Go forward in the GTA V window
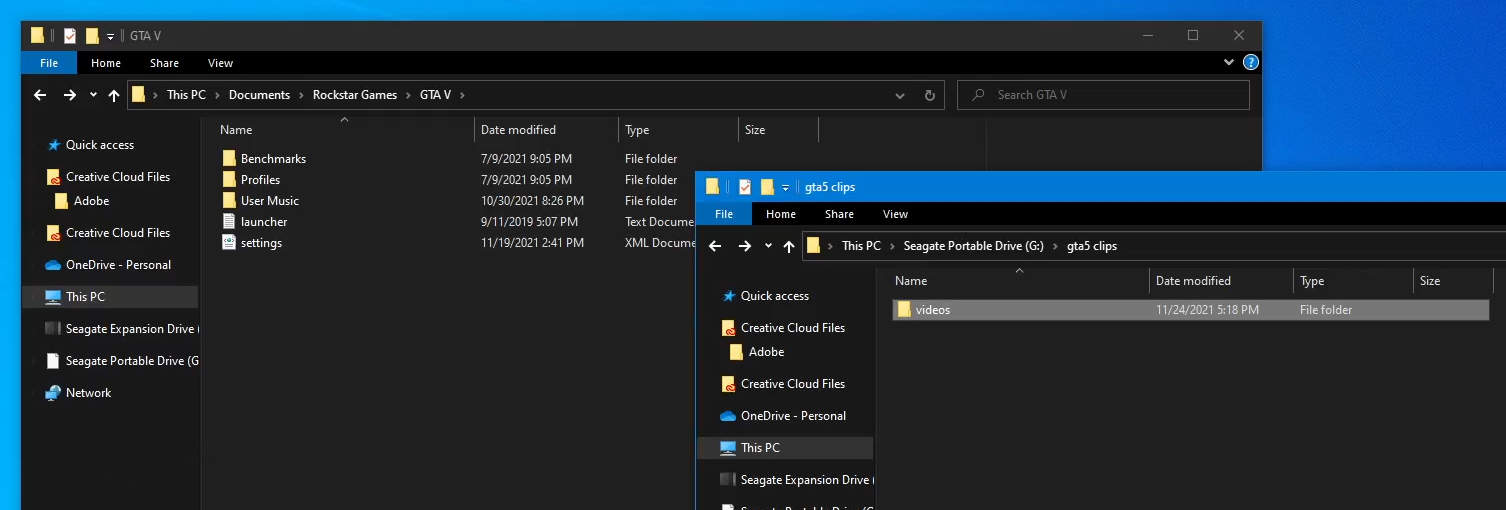This screenshot has width=1506, height=510. click(69, 95)
